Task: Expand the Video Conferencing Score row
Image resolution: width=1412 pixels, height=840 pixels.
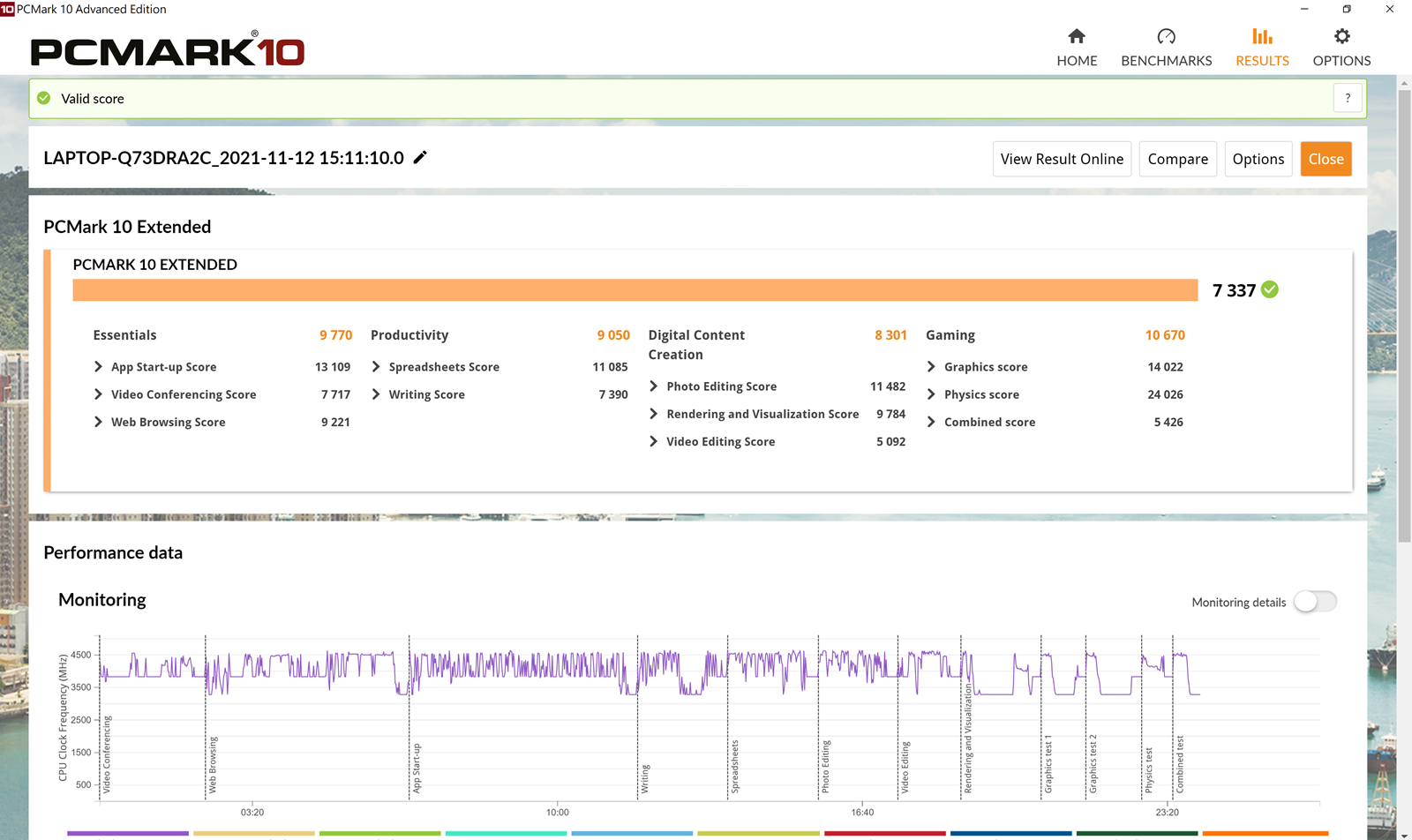Action: tap(98, 394)
